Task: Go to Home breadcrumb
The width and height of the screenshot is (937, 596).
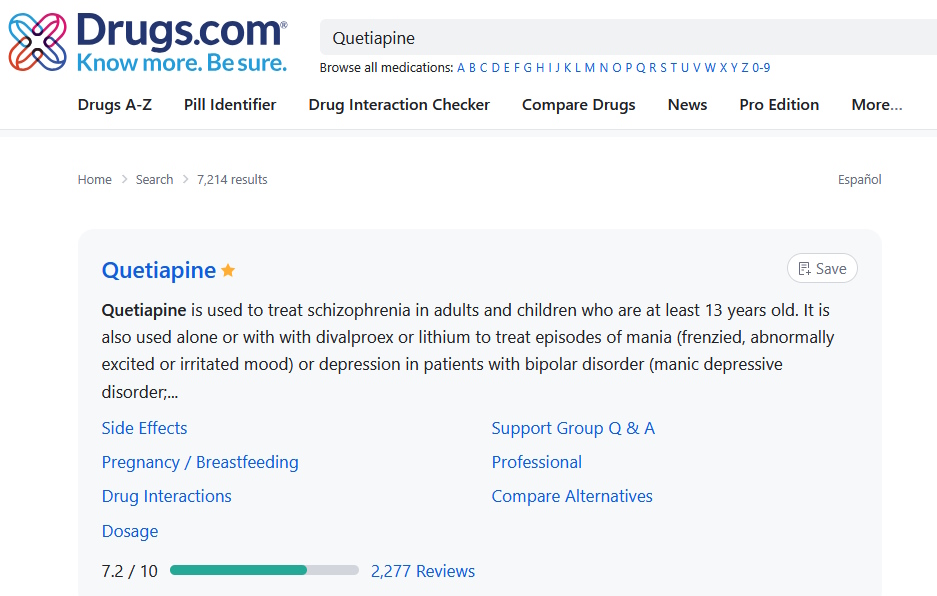Action: click(x=94, y=179)
